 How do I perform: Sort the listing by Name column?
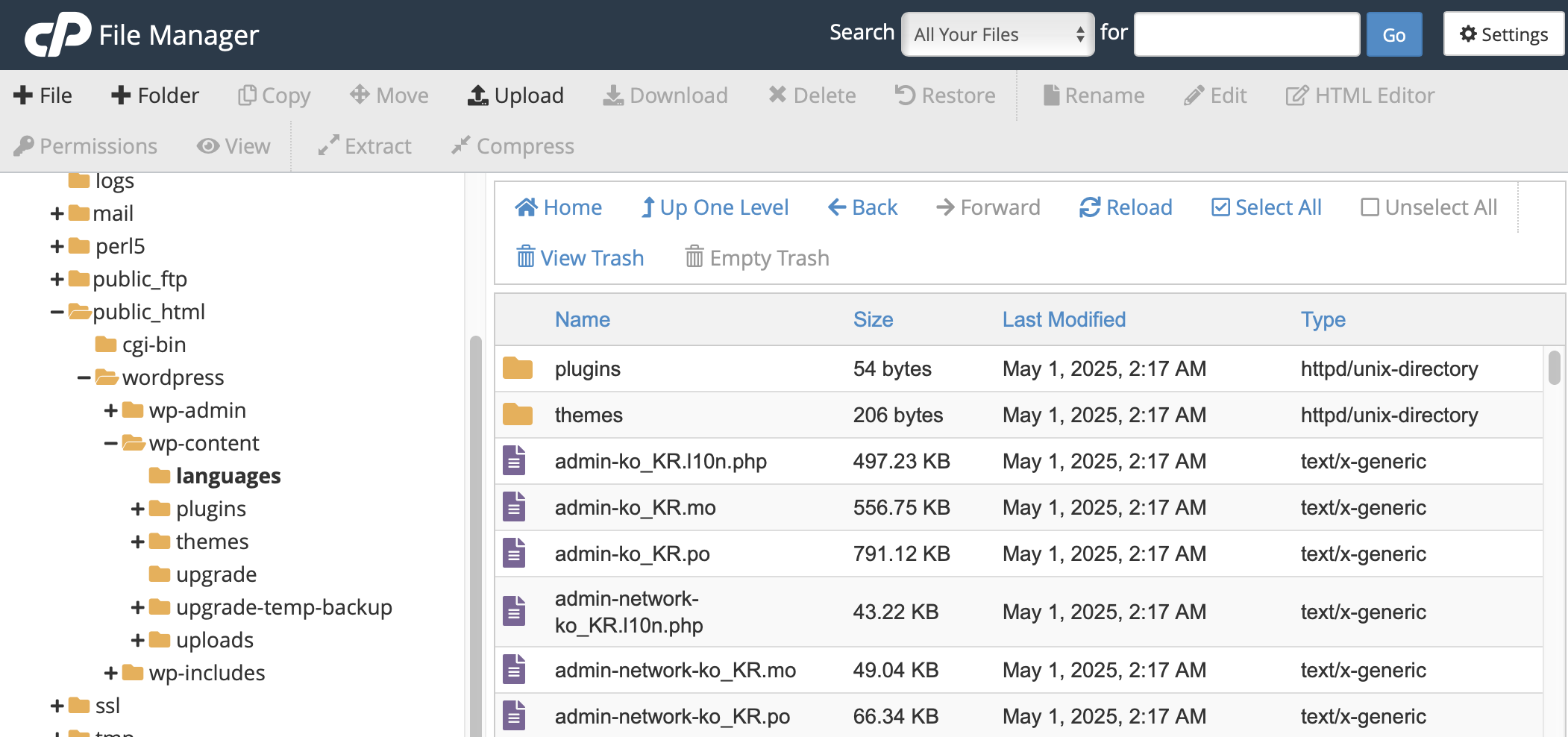coord(583,319)
